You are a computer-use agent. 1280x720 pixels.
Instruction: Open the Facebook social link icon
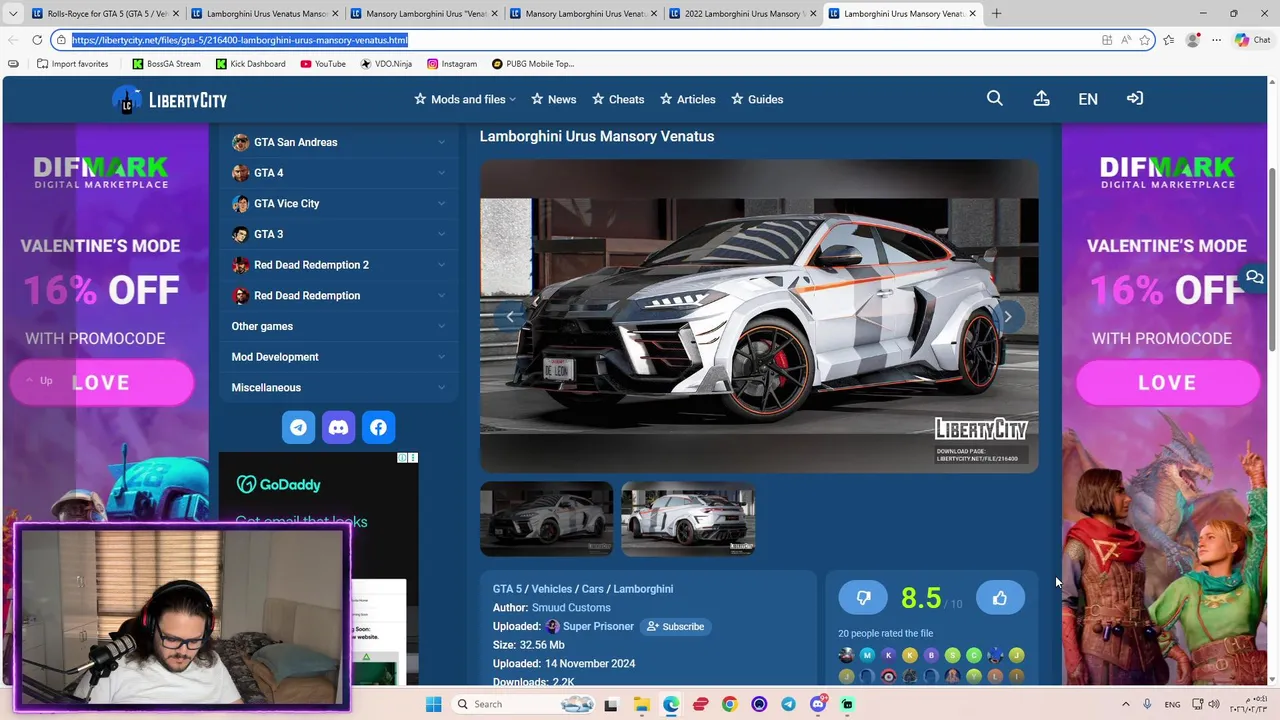[x=378, y=427]
